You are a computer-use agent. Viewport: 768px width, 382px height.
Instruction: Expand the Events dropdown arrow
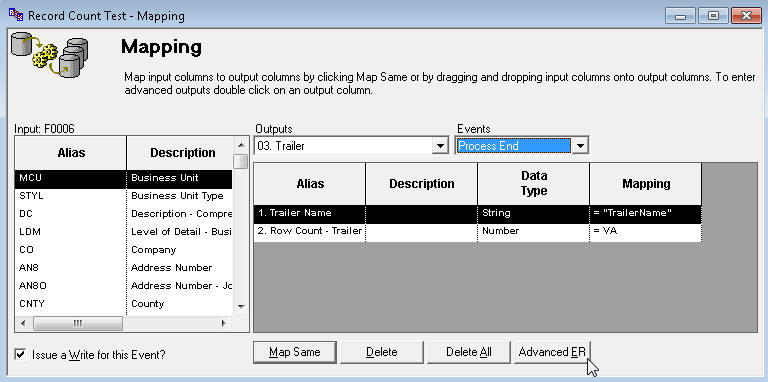point(580,146)
